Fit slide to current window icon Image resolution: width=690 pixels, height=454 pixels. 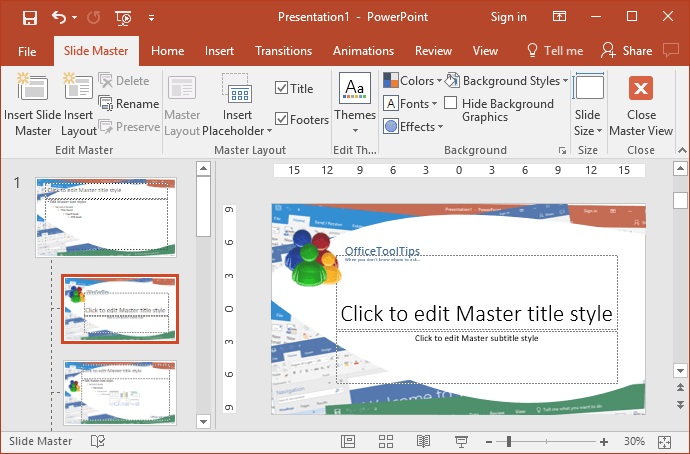click(x=664, y=442)
